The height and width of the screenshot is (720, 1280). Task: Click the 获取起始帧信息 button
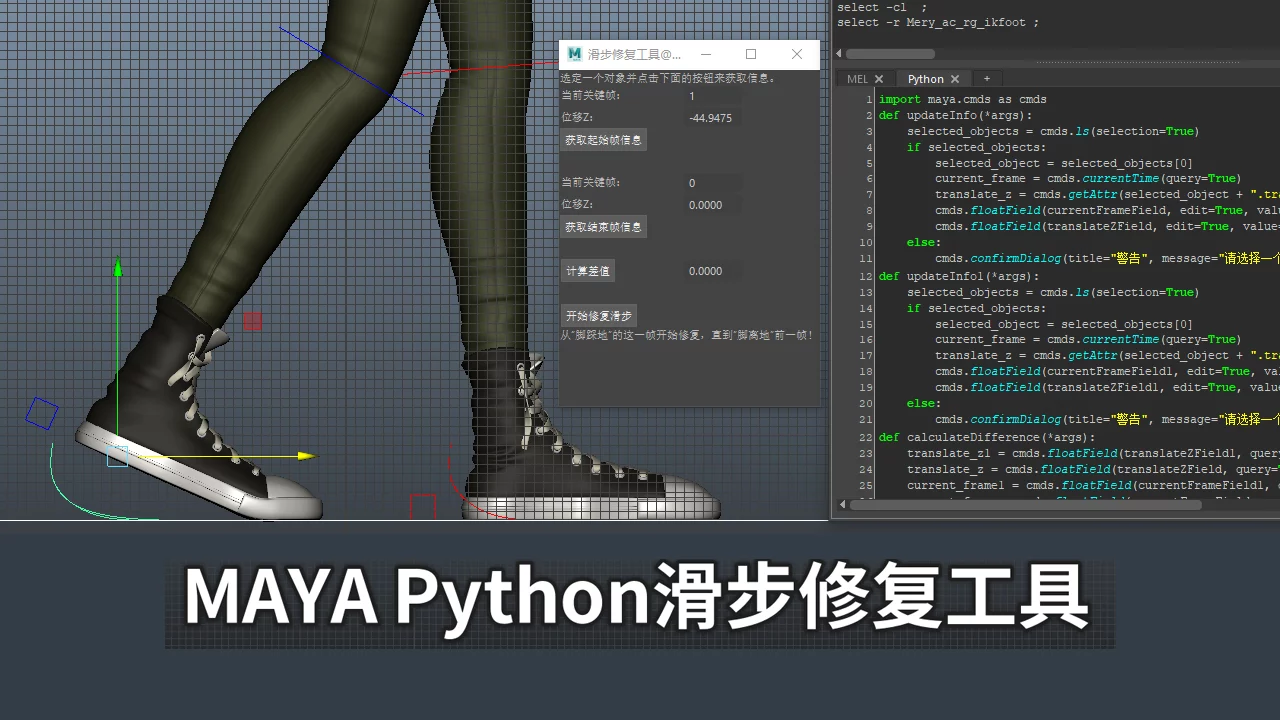tap(603, 141)
